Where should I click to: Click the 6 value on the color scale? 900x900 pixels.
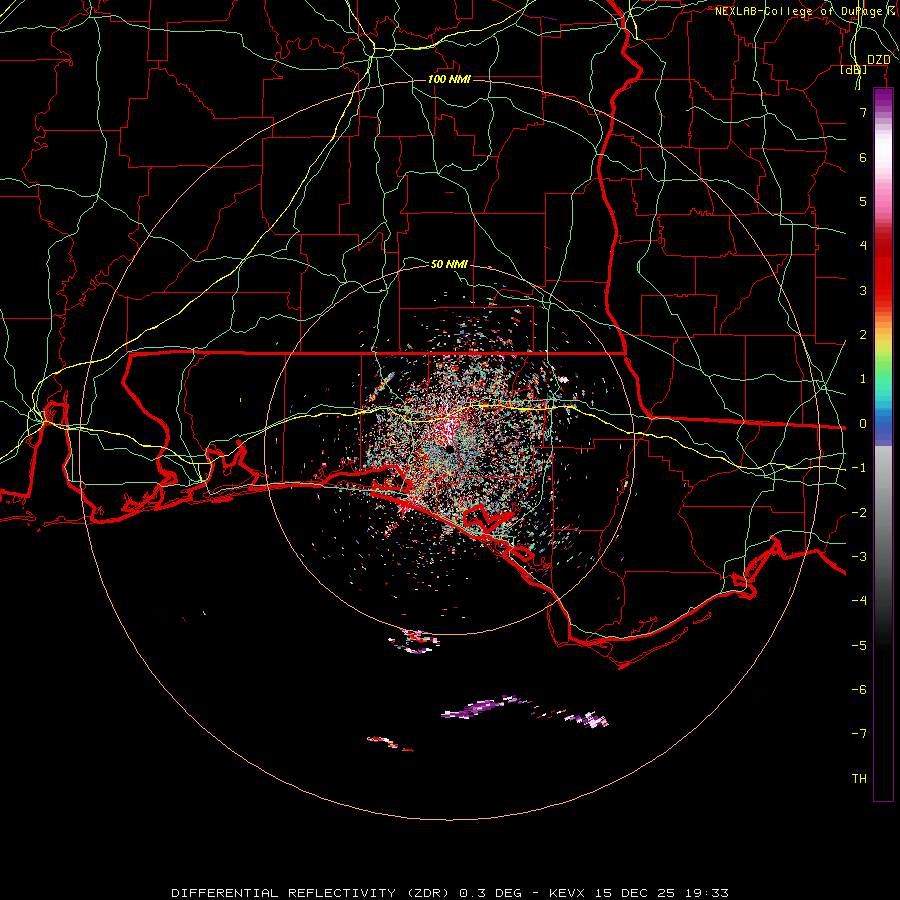863,157
